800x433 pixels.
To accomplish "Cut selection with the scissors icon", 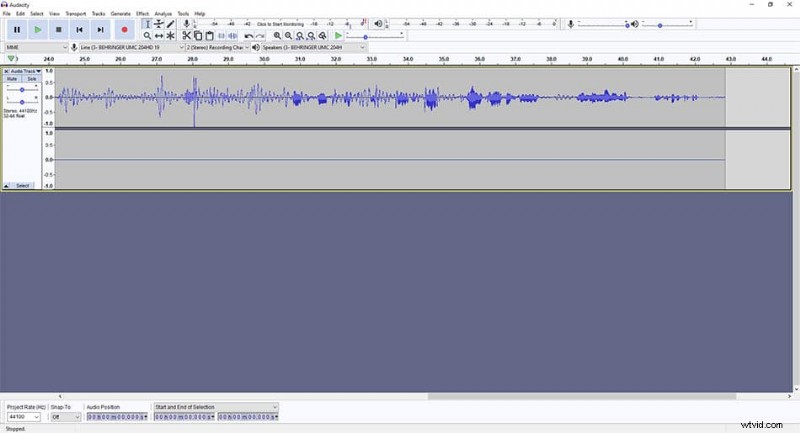I will click(186, 36).
